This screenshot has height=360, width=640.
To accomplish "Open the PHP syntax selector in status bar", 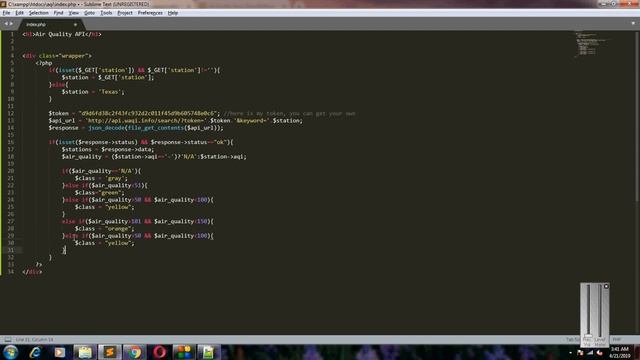I will 617,340.
